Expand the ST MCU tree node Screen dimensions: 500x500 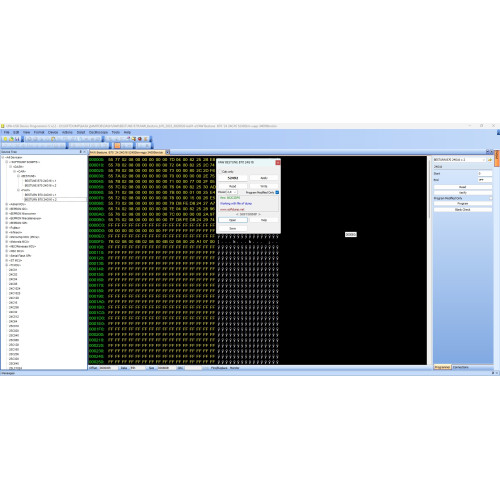tap(7, 260)
